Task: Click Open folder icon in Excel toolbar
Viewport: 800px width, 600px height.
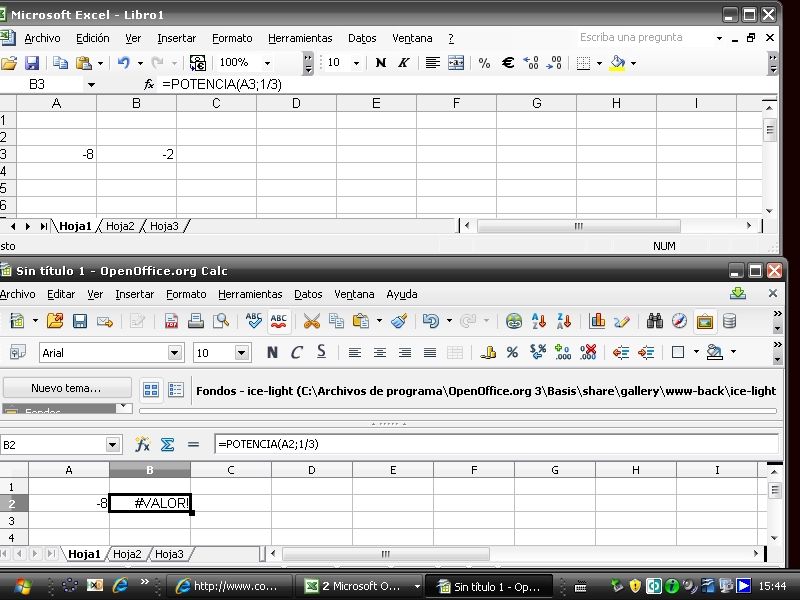Action: 9,63
